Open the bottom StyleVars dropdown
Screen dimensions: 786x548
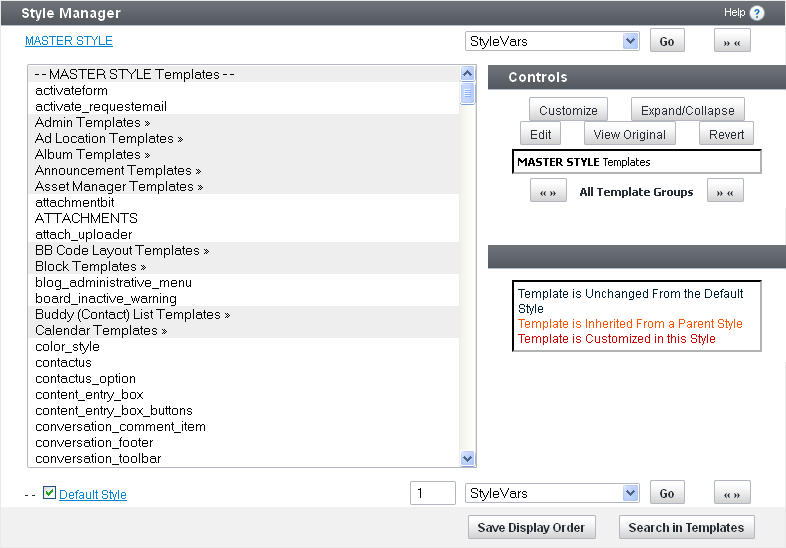coord(552,493)
